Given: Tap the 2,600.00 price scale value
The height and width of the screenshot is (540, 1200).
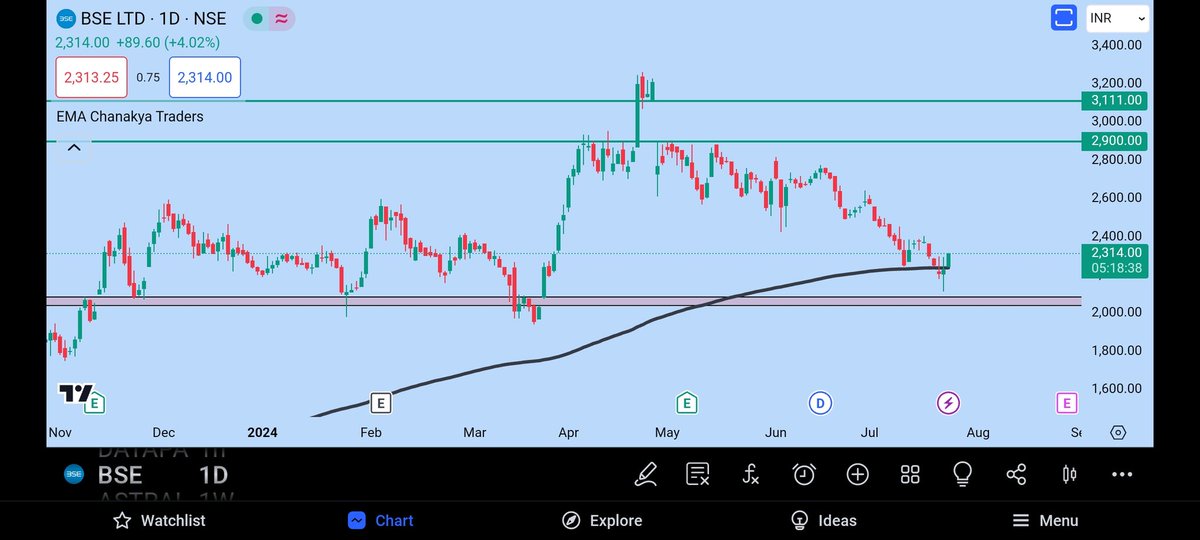Looking at the screenshot, I should pos(1117,197).
